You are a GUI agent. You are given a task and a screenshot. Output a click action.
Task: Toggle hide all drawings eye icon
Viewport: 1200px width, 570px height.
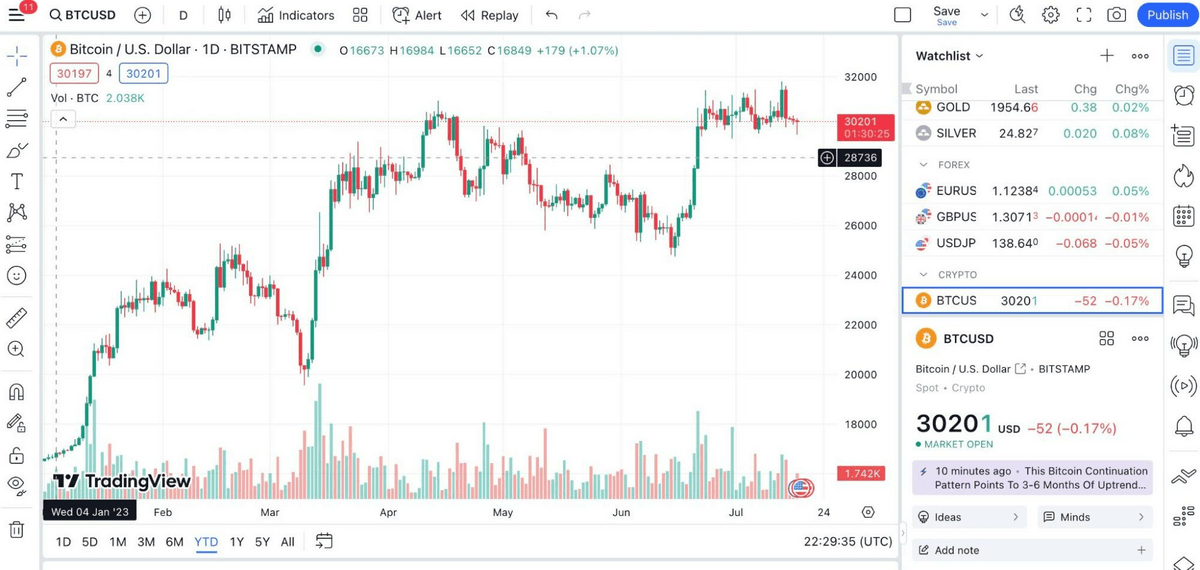(x=17, y=485)
